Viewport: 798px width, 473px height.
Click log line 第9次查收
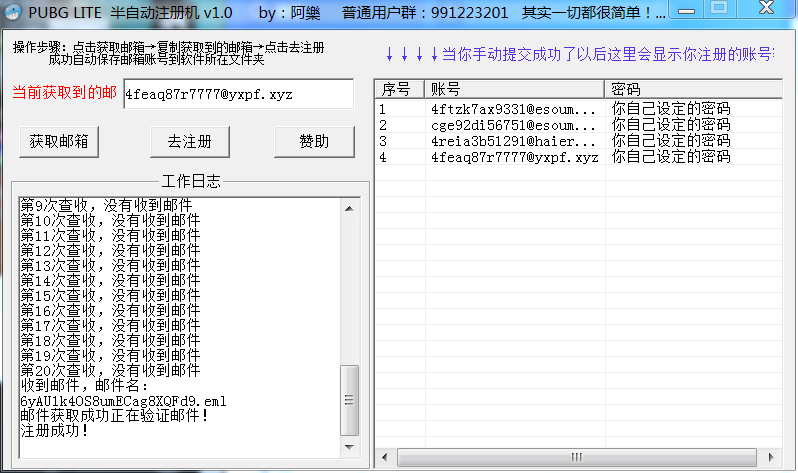106,206
